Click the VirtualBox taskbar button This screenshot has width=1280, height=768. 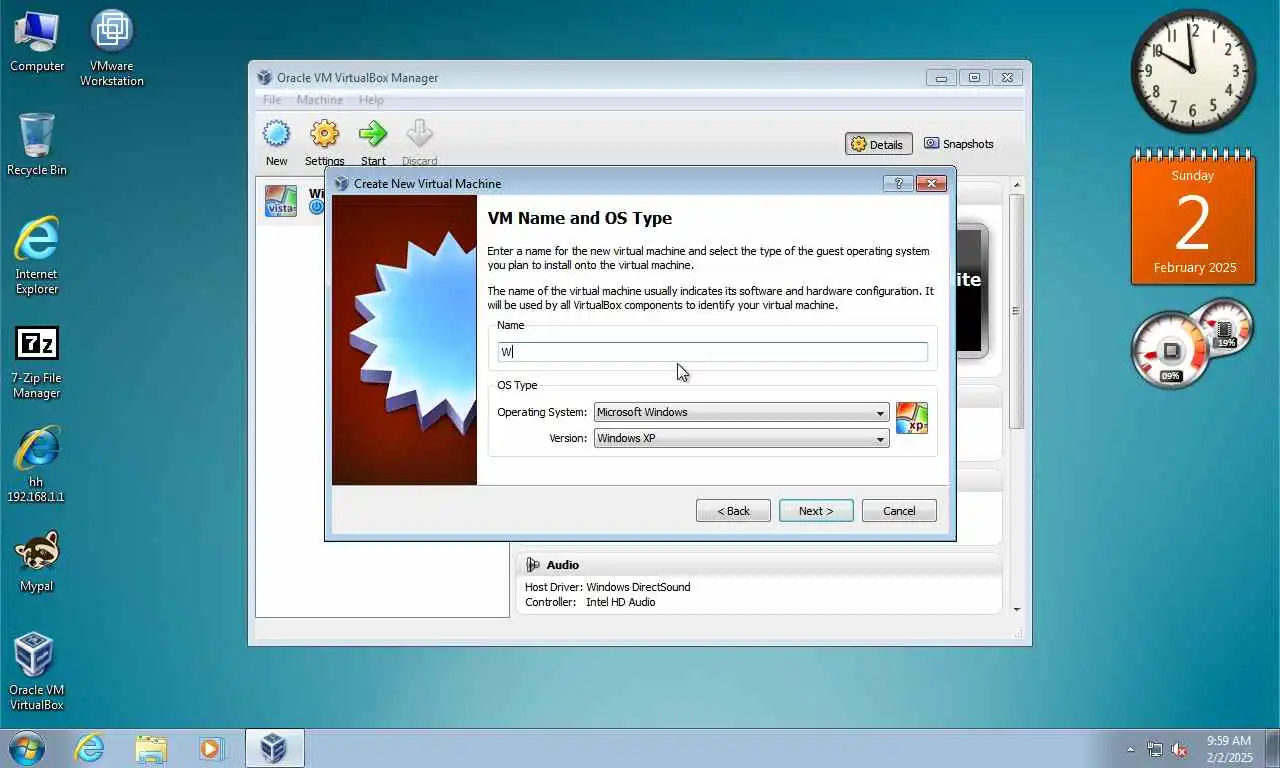pyautogui.click(x=274, y=748)
